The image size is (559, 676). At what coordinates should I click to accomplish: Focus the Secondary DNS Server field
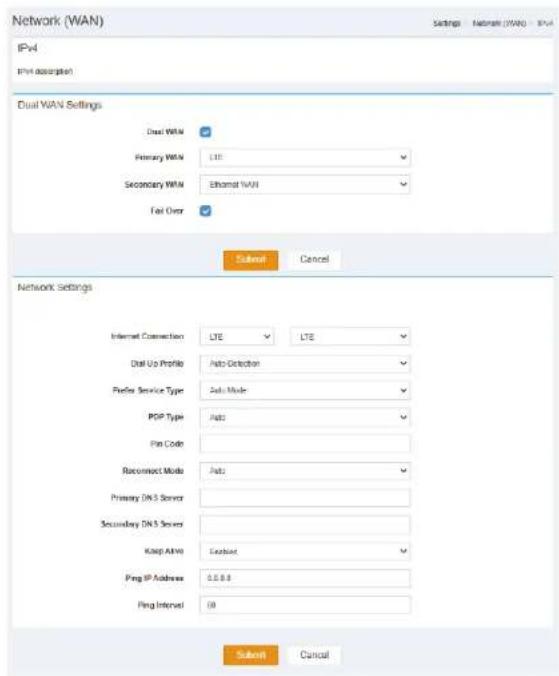coord(305,525)
